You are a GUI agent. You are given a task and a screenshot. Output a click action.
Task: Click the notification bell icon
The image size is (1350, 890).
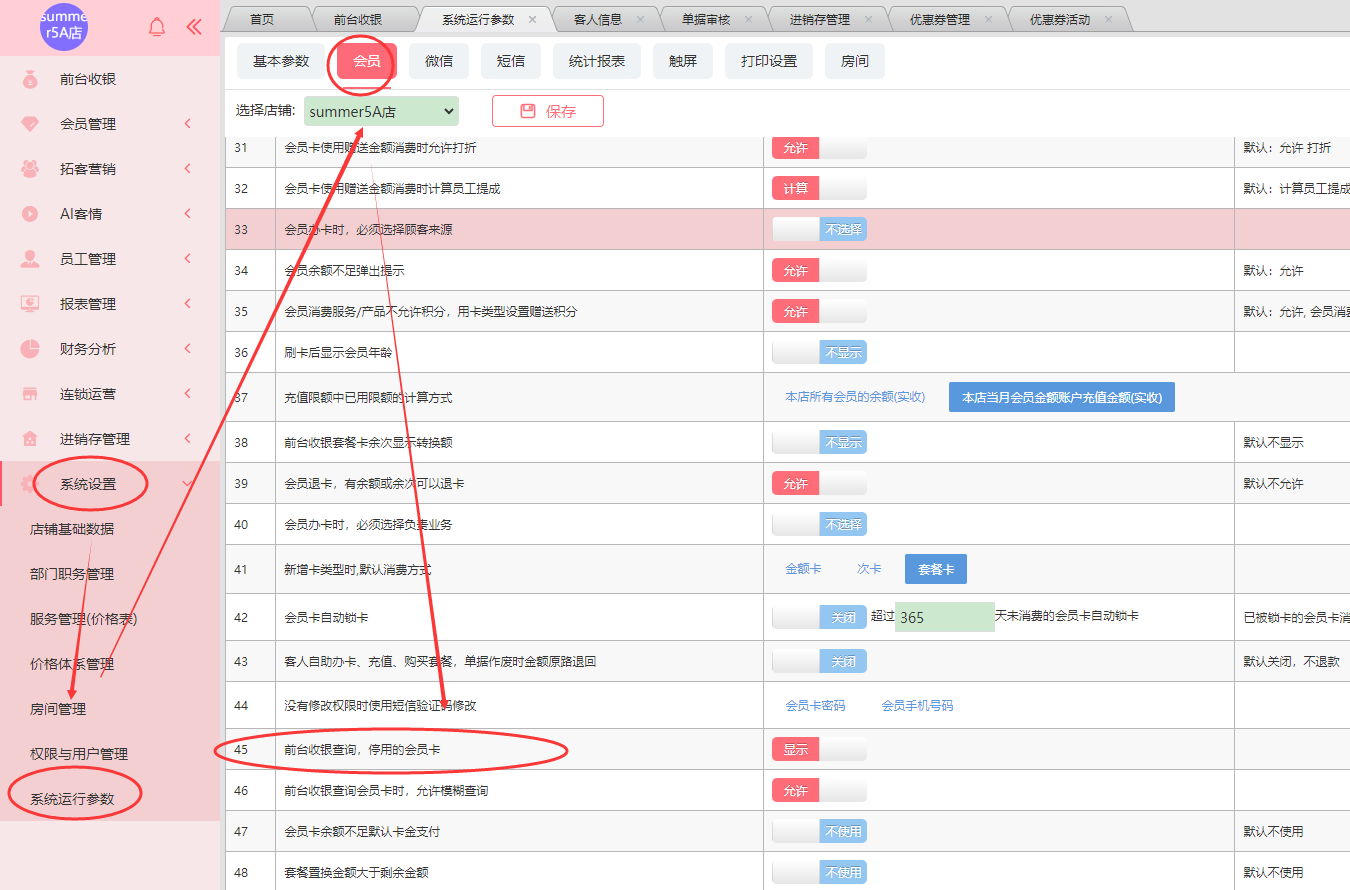pyautogui.click(x=157, y=27)
